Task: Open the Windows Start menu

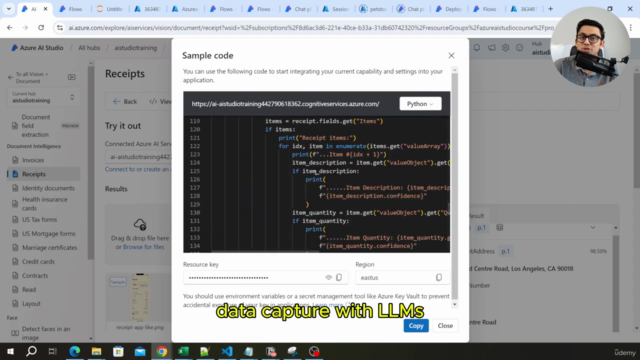Action: point(10,351)
